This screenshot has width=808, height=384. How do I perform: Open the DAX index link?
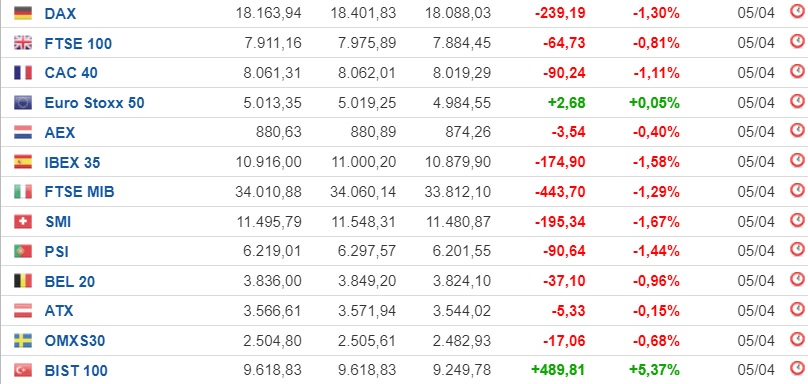point(60,14)
